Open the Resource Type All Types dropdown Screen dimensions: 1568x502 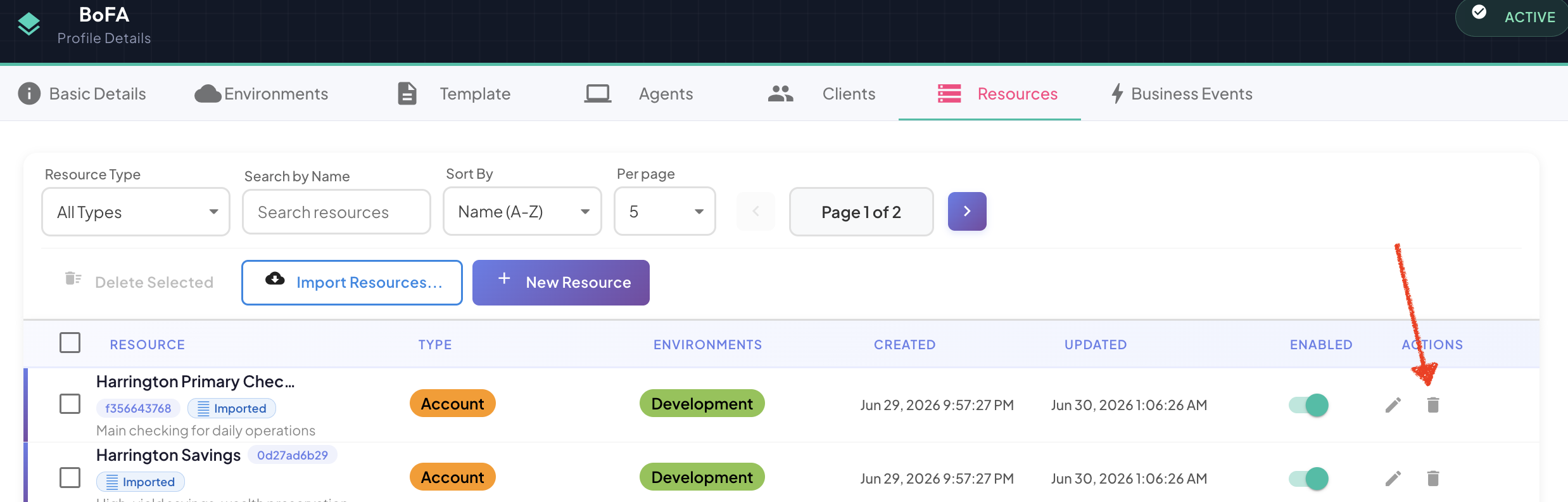click(136, 212)
